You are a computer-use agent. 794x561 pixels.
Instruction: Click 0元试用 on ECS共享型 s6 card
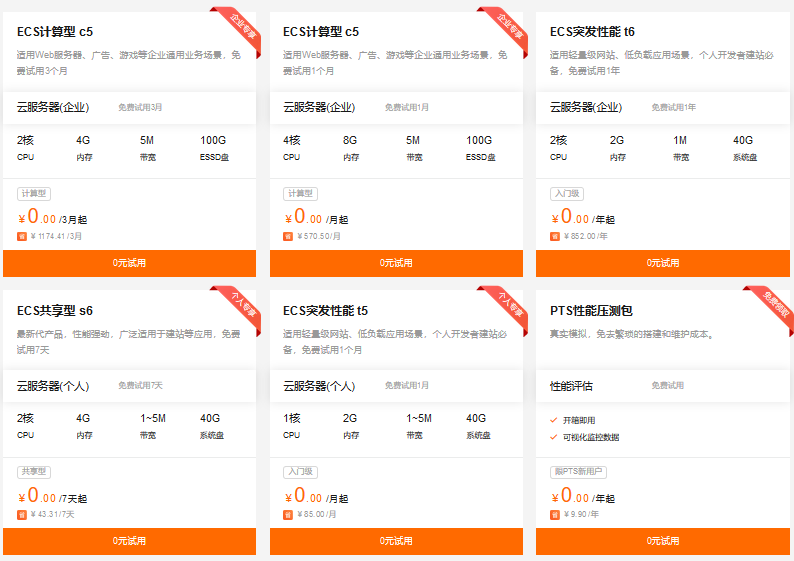pos(129,541)
